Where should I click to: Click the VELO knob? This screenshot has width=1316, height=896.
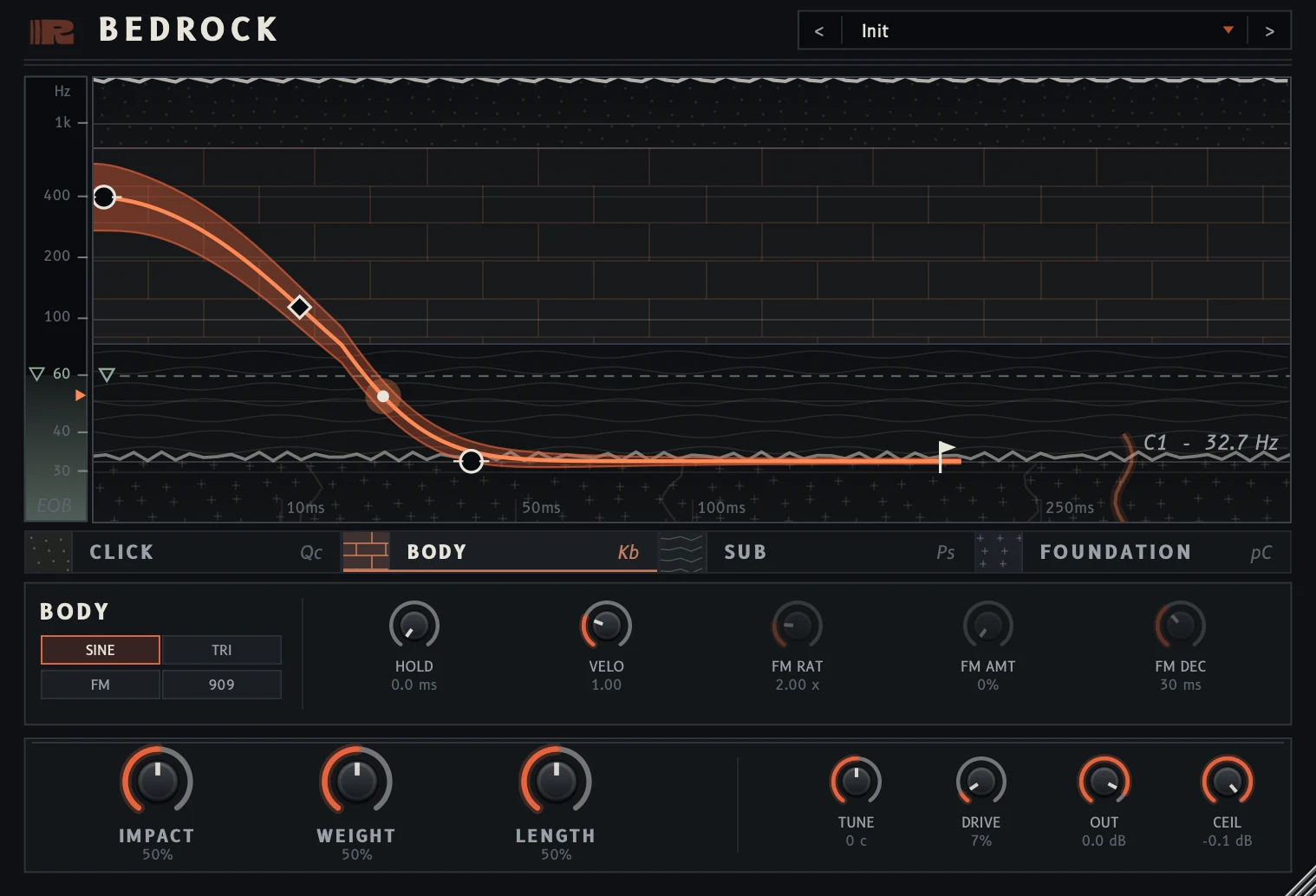click(x=607, y=626)
